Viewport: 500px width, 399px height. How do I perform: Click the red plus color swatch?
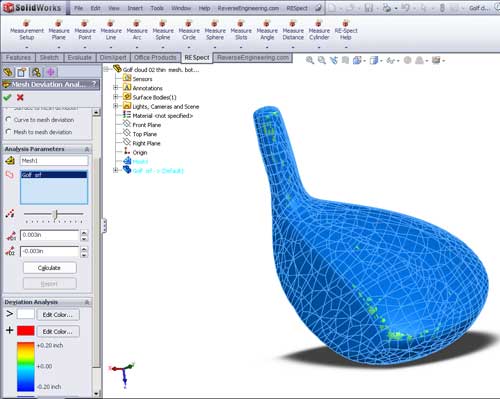26,331
